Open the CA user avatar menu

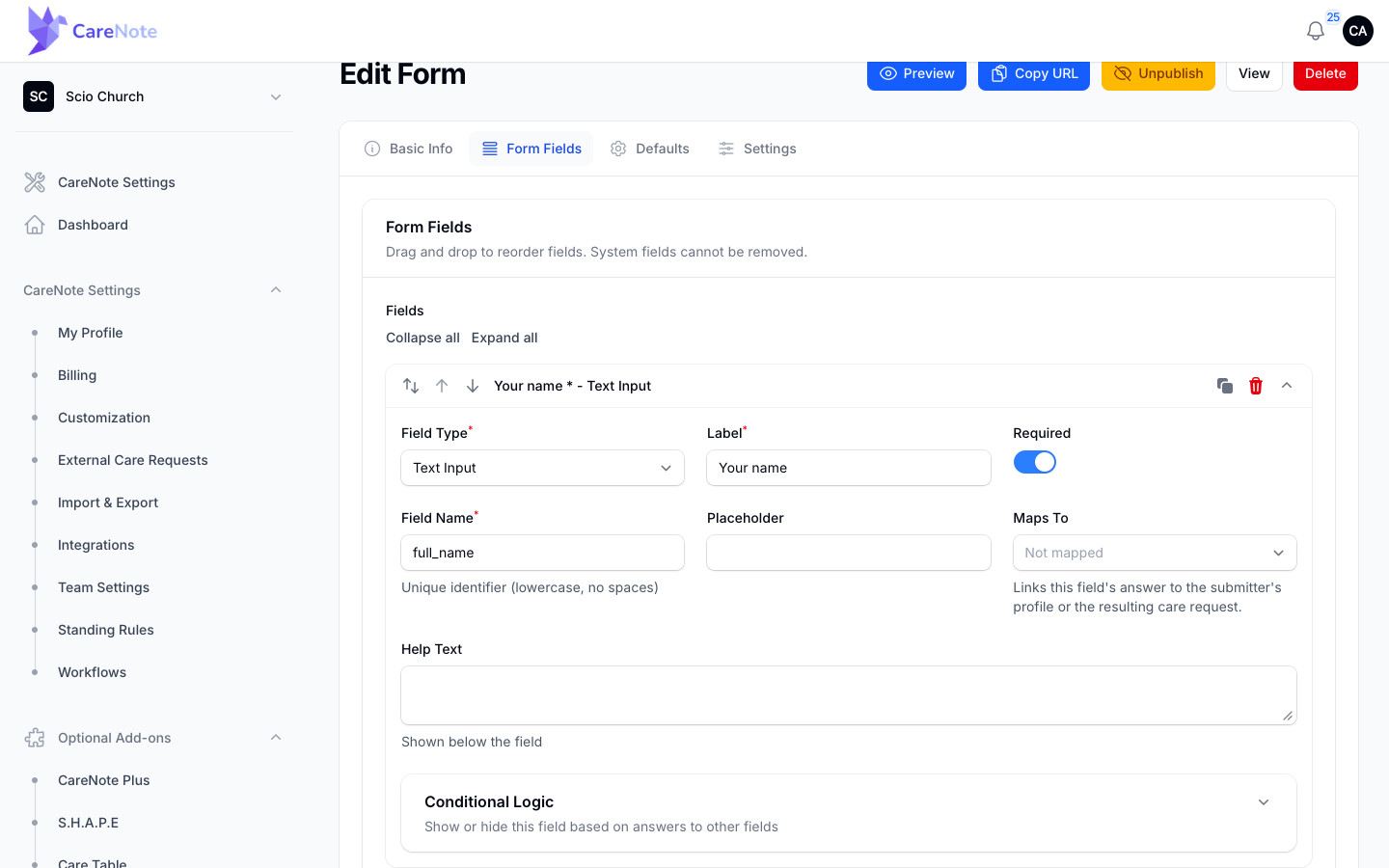1357,31
